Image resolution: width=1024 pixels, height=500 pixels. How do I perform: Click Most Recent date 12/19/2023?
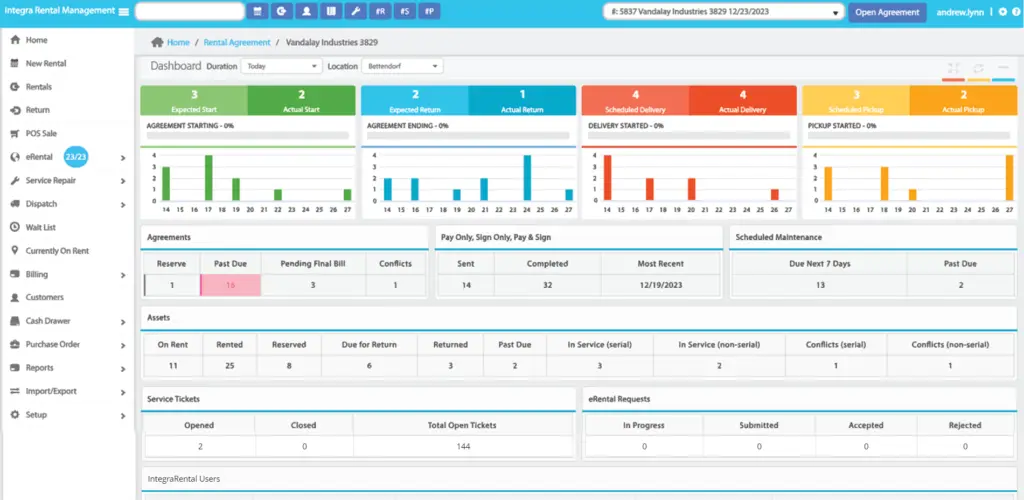point(660,285)
